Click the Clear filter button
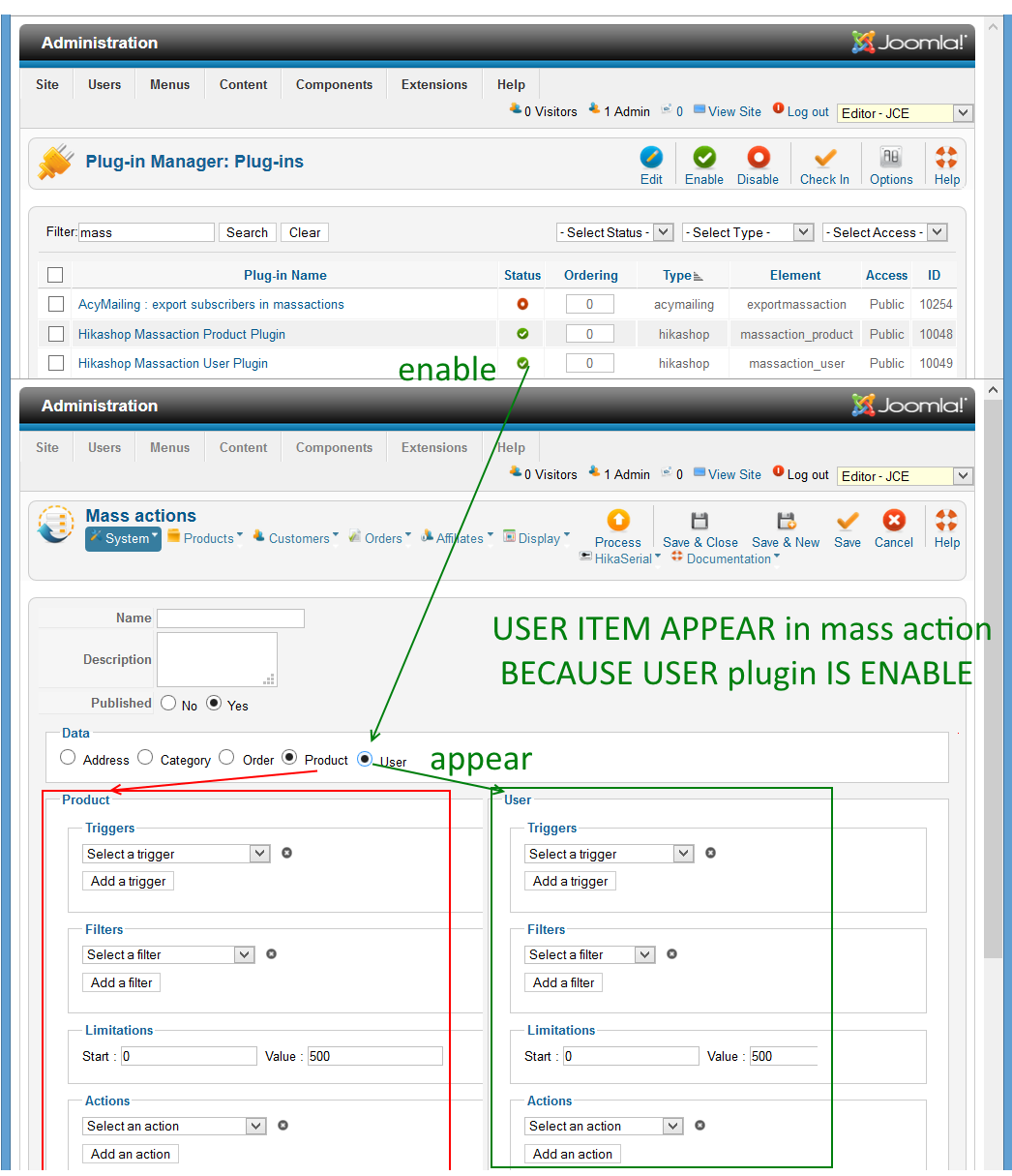 point(305,232)
